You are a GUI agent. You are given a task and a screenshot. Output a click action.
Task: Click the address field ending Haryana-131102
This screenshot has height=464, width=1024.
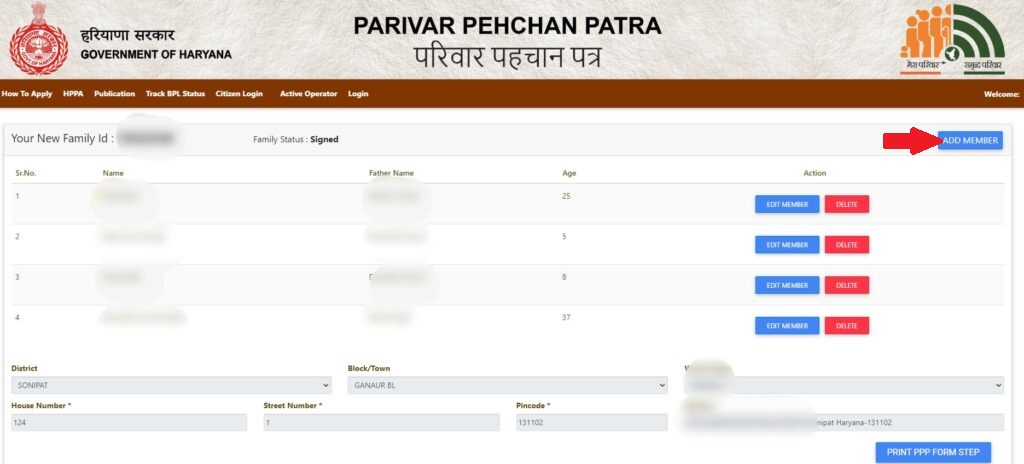[x=844, y=423]
